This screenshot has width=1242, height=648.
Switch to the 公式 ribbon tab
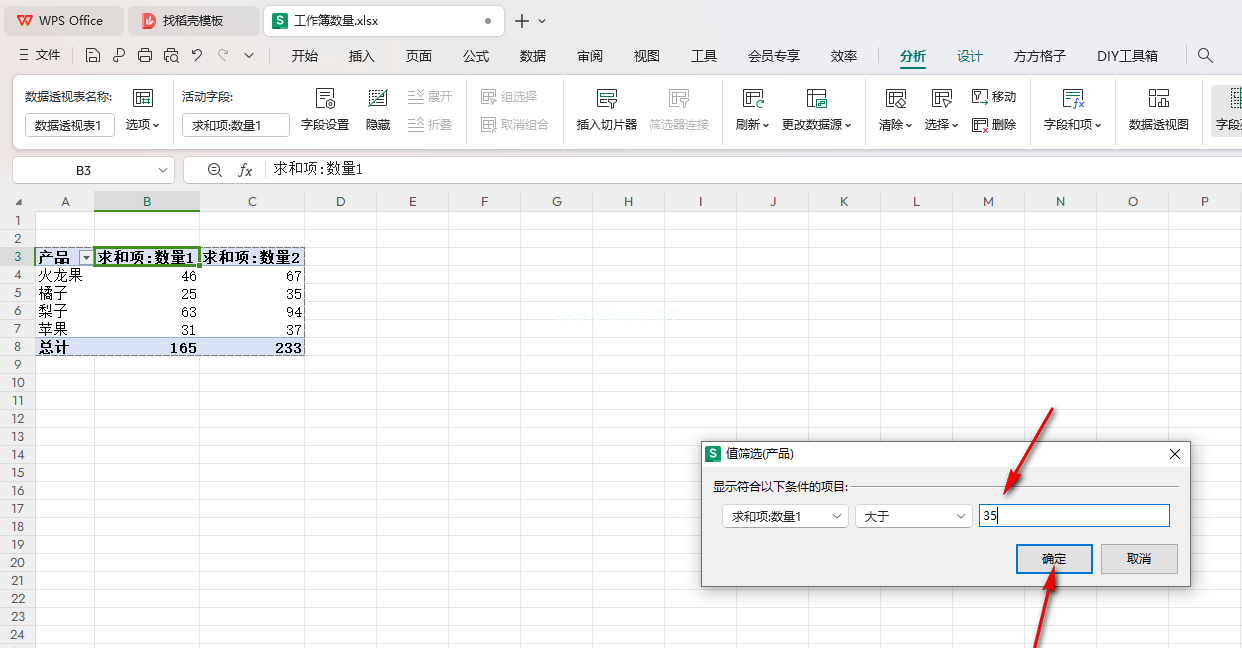click(476, 56)
